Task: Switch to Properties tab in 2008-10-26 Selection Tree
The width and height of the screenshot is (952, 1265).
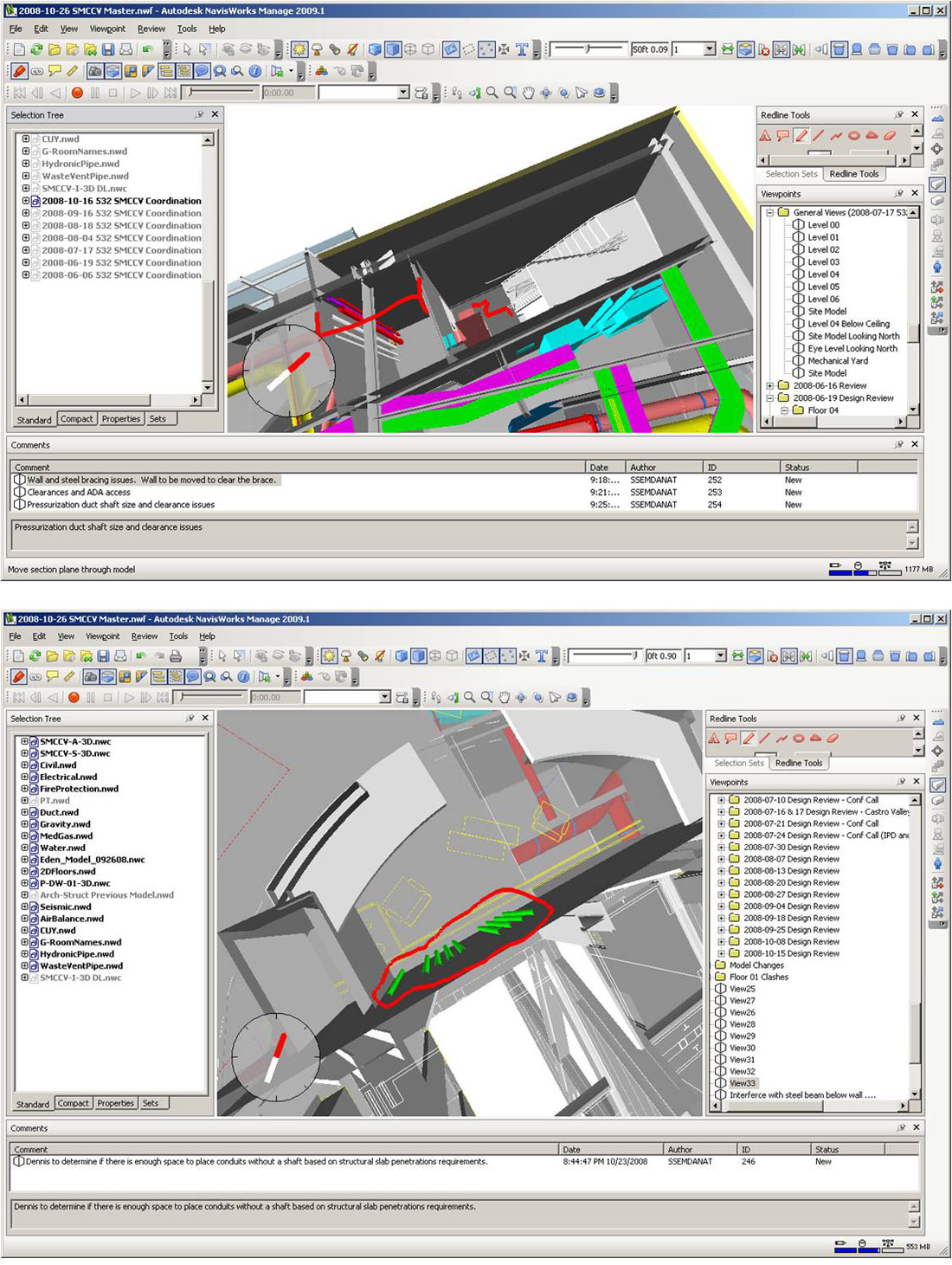Action: point(116,1103)
